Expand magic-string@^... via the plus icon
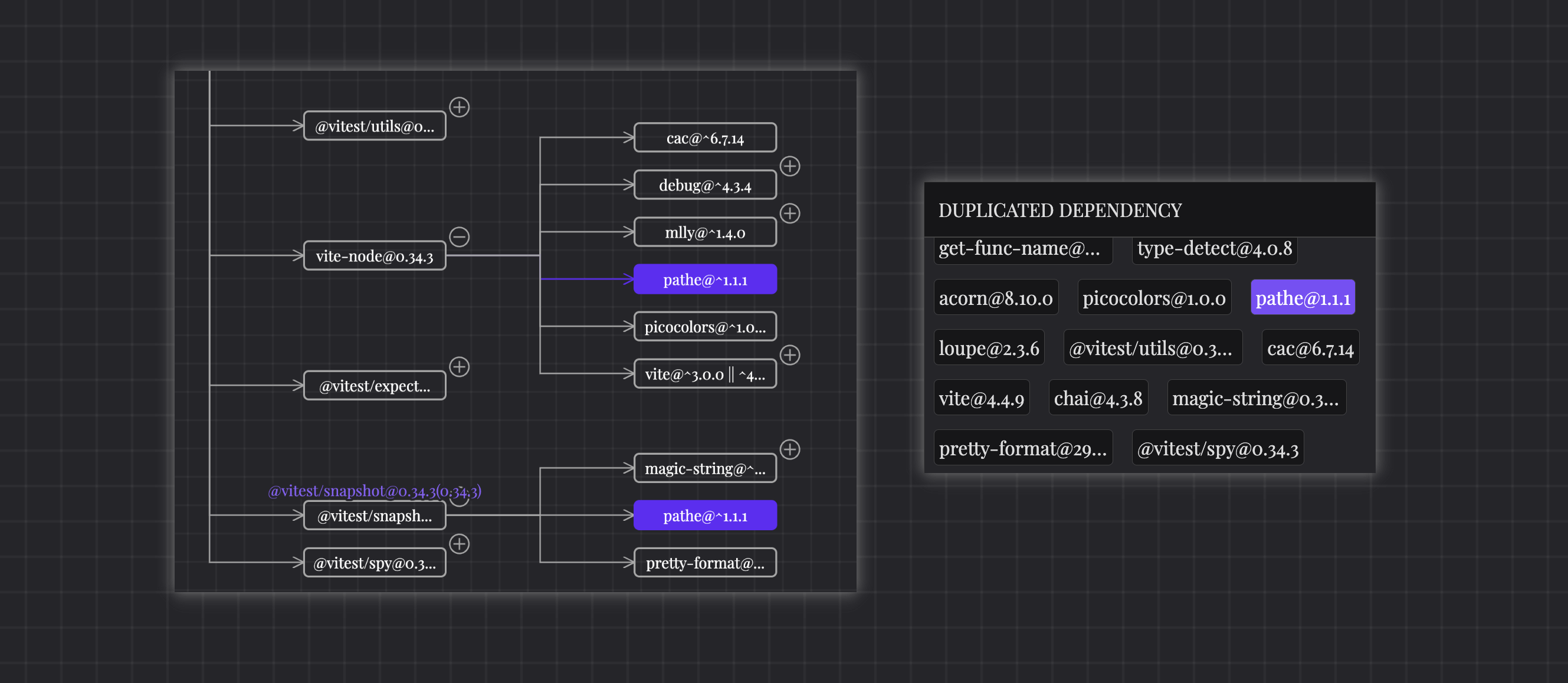The width and height of the screenshot is (1568, 683). tap(789, 449)
